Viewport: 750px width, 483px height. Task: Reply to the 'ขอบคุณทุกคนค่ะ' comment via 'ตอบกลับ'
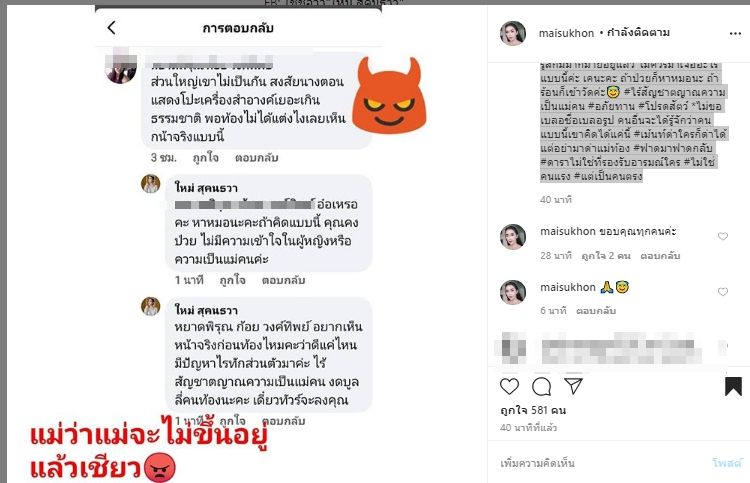[660, 256]
